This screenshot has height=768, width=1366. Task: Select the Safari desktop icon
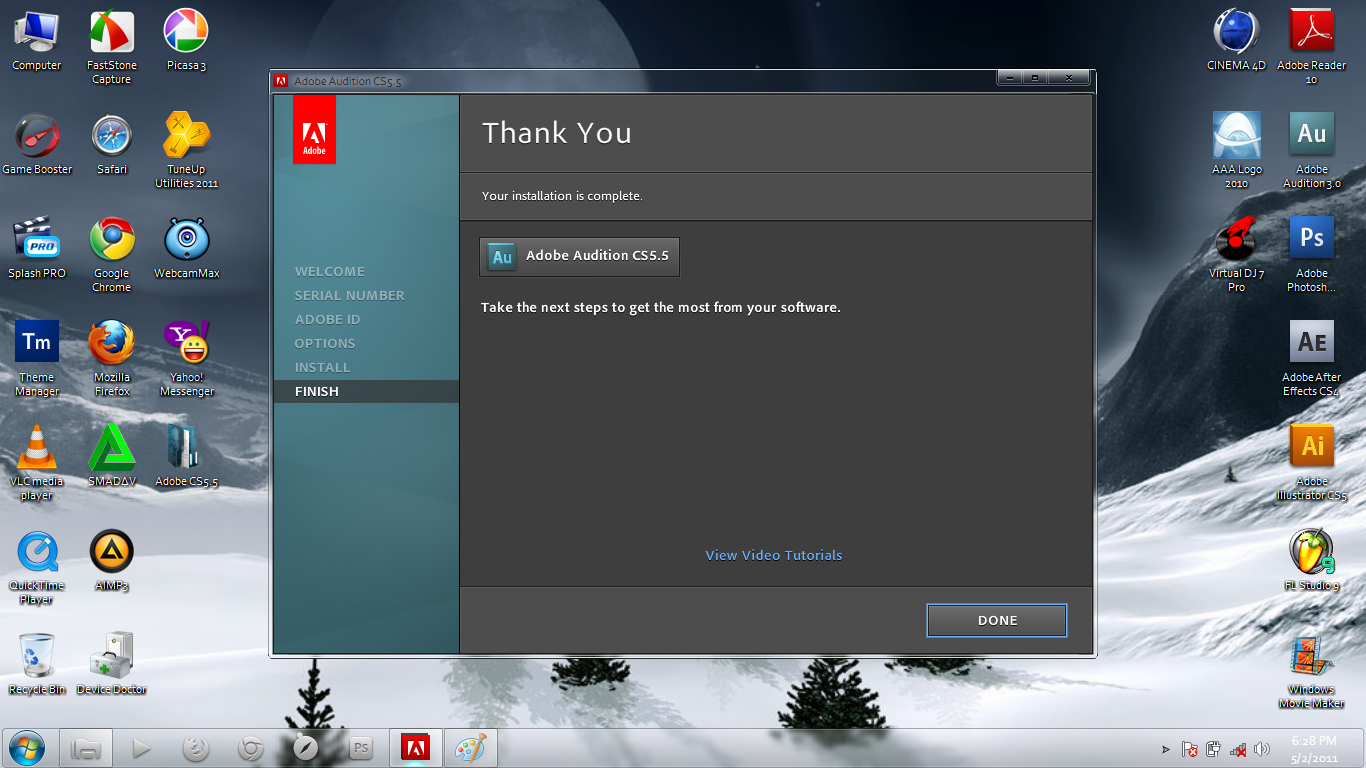point(112,145)
